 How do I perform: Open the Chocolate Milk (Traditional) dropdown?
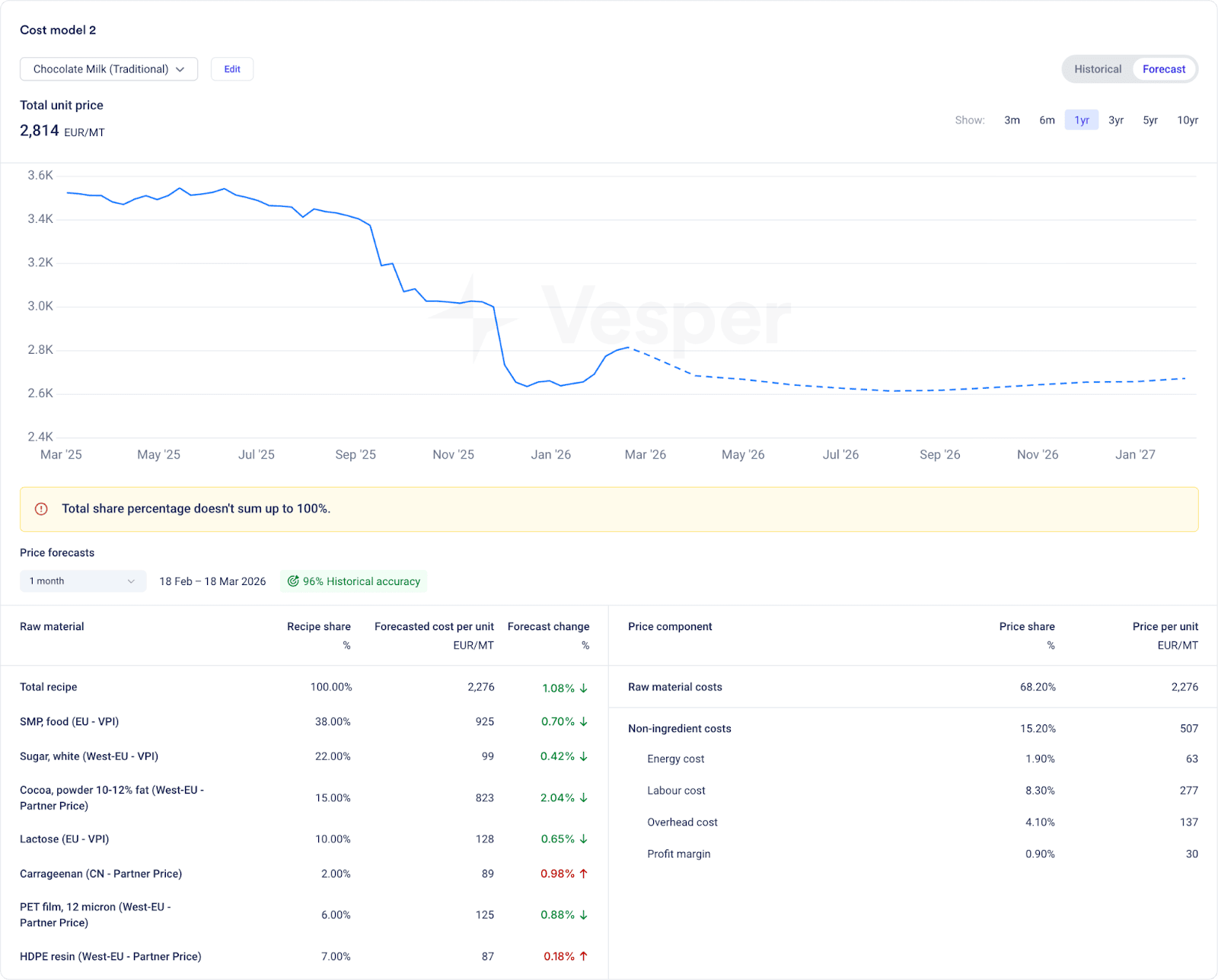[109, 69]
